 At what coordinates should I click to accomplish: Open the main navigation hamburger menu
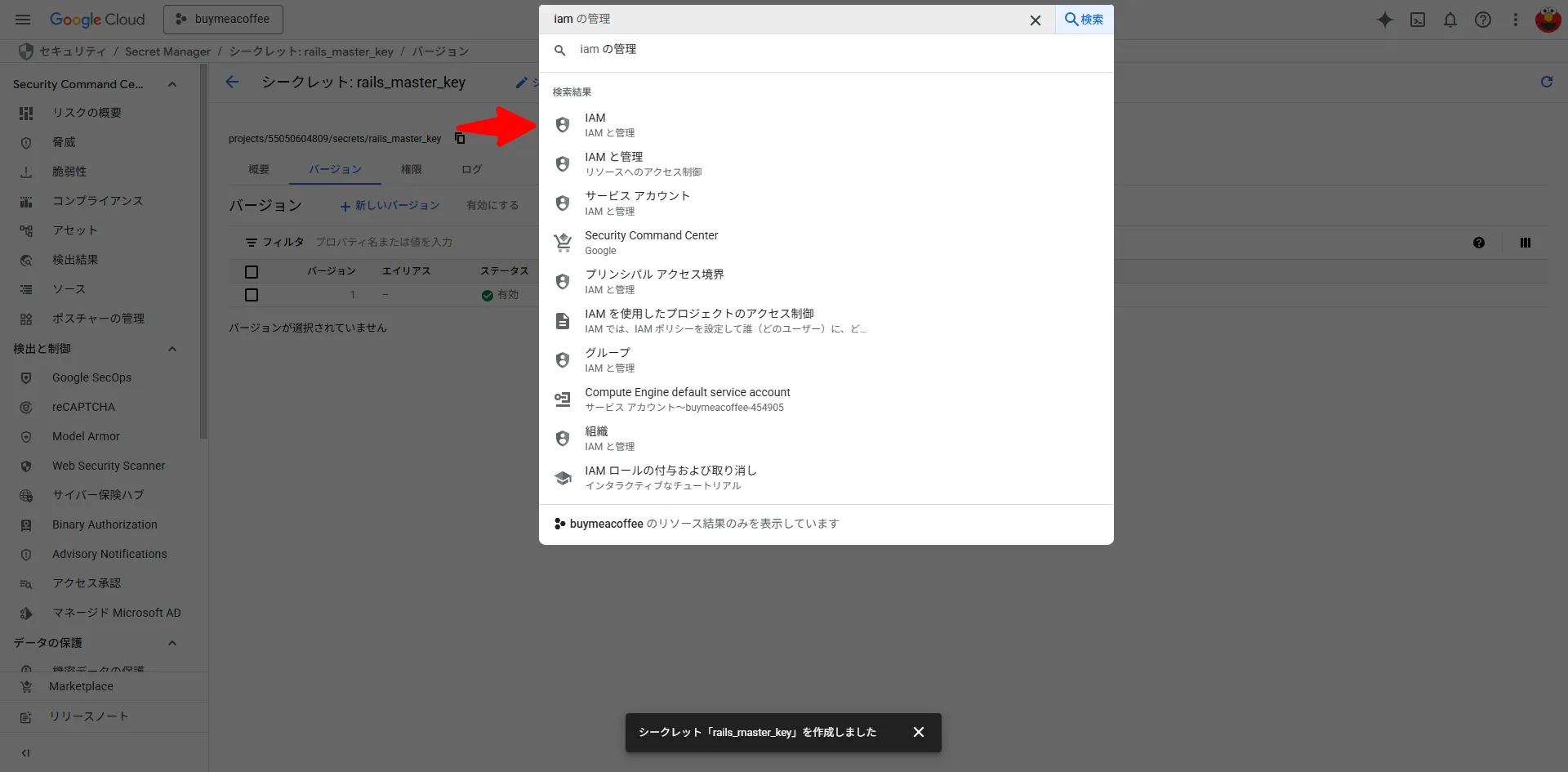coord(23,20)
